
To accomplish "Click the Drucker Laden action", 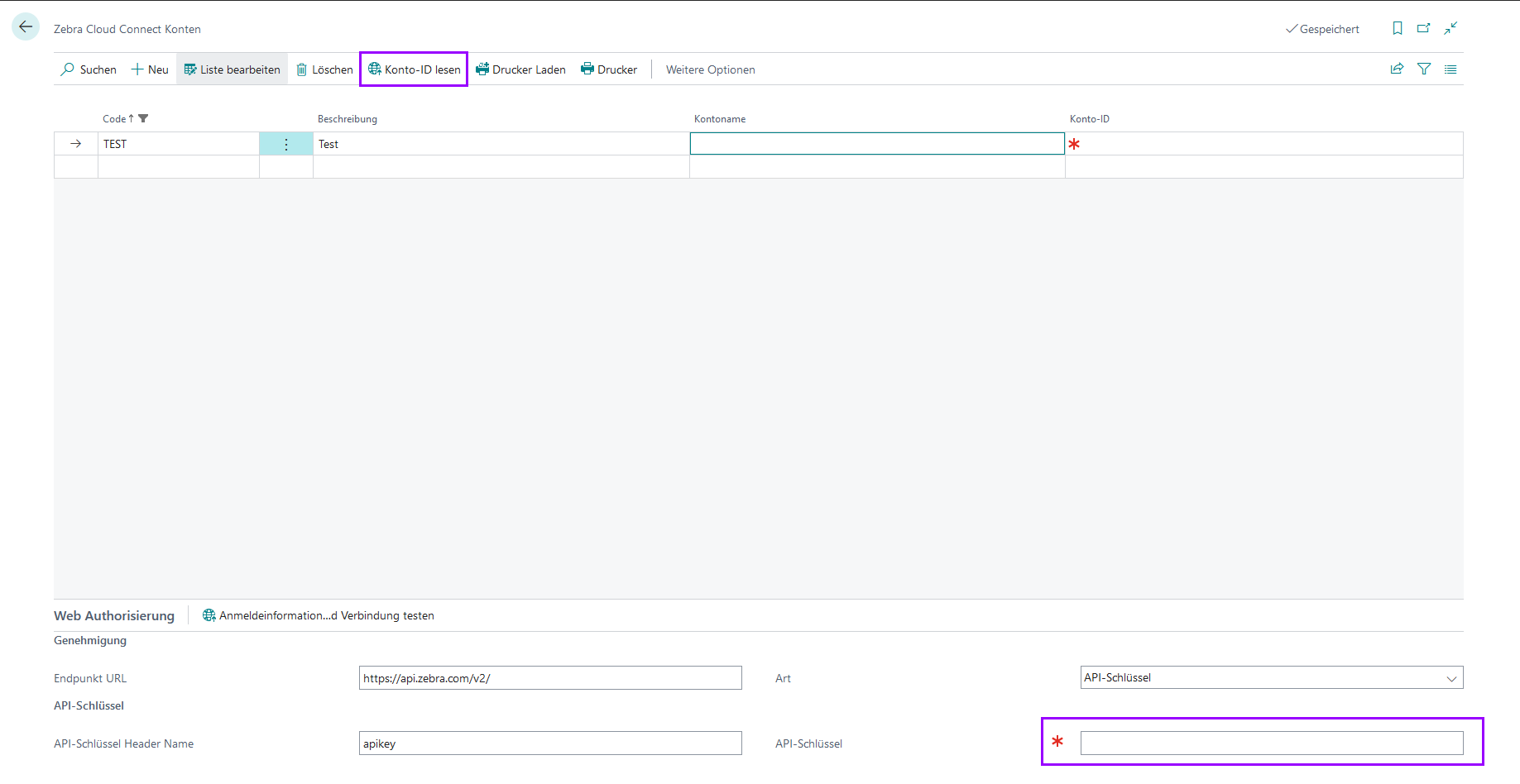I will coord(521,69).
